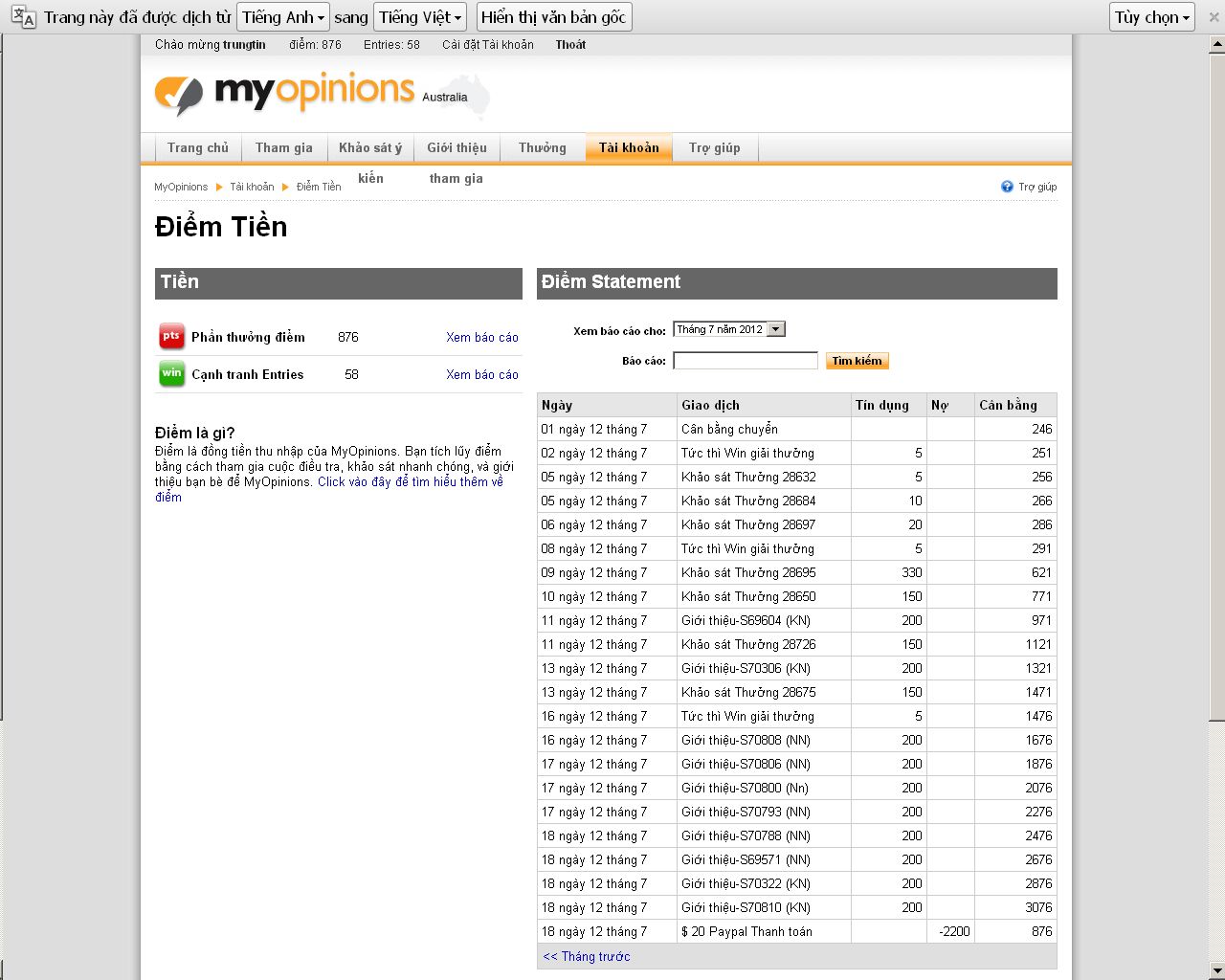Click Hiển thị văn bản gốc button
The width and height of the screenshot is (1225, 980).
[x=554, y=17]
